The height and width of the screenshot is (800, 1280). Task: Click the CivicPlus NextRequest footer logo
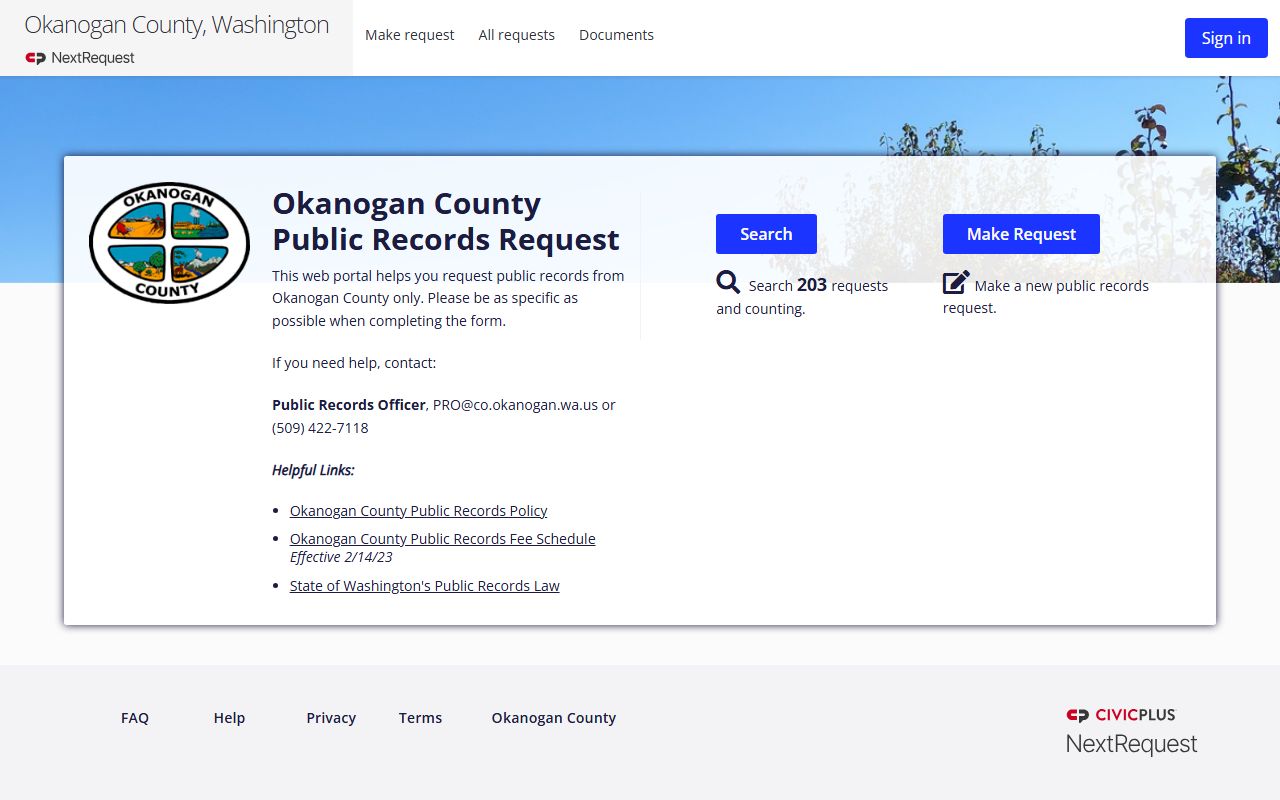[x=1131, y=731]
